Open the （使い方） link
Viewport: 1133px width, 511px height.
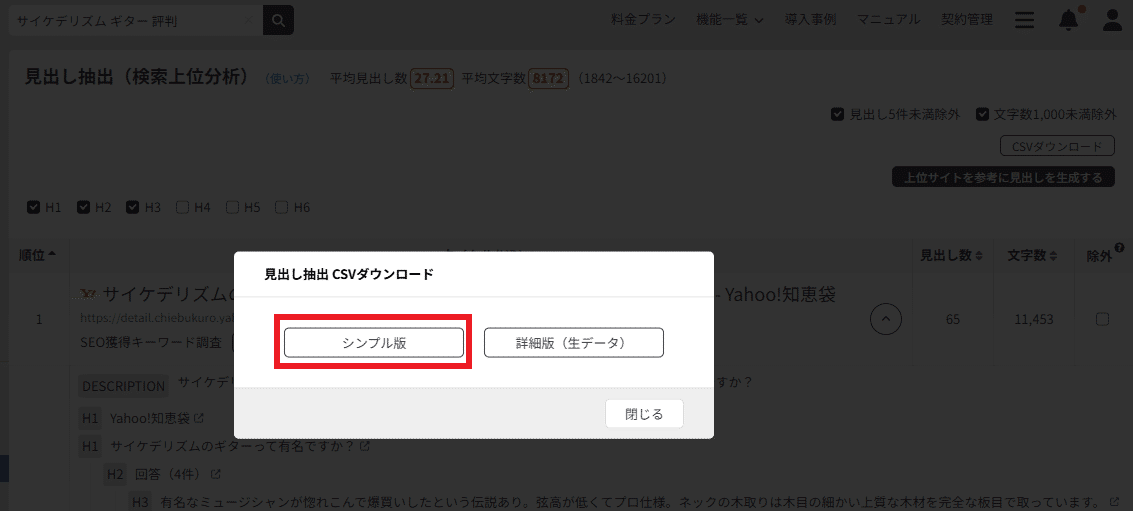[287, 78]
